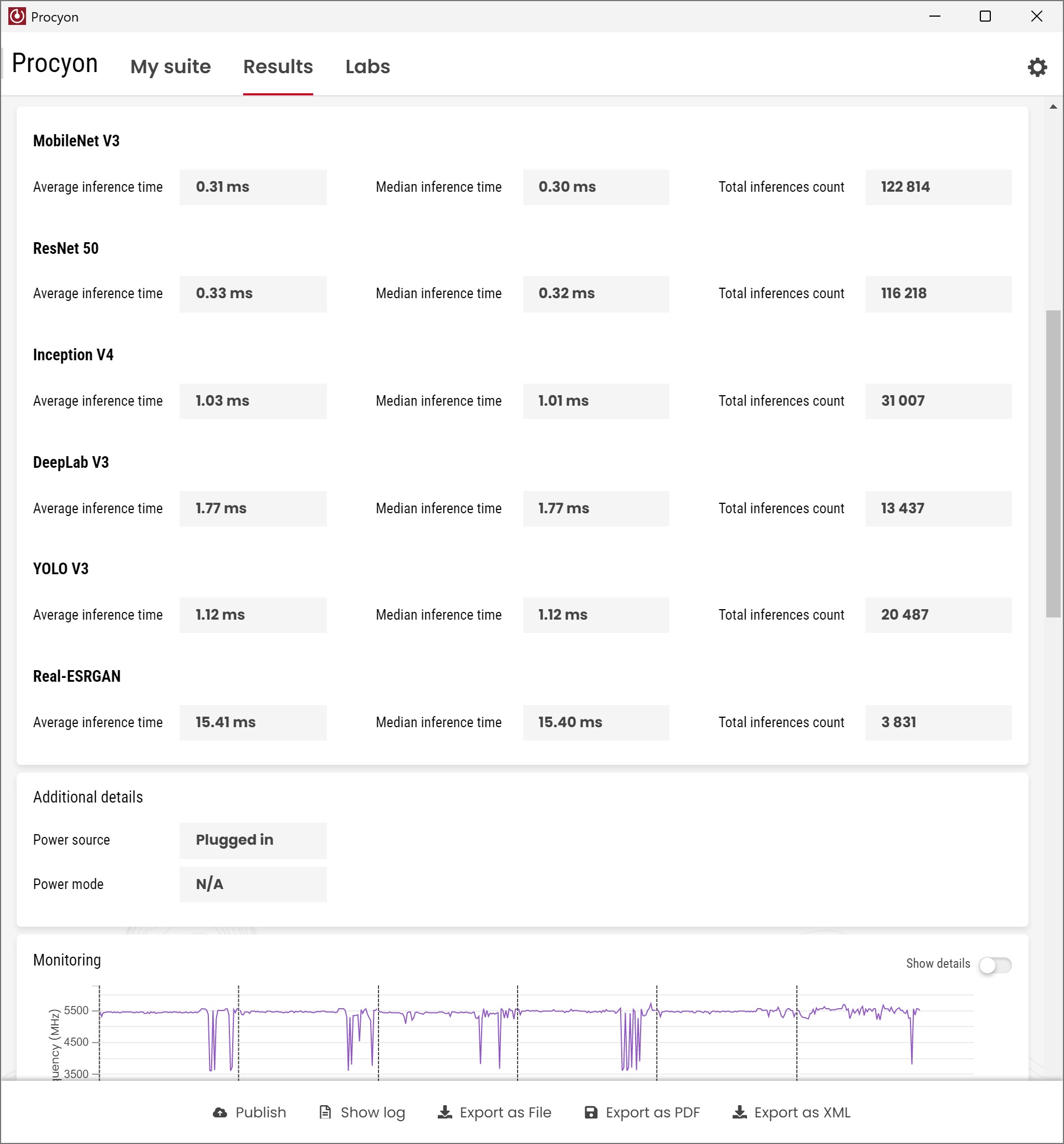Click the DeepLab V3 heading

coord(71,462)
